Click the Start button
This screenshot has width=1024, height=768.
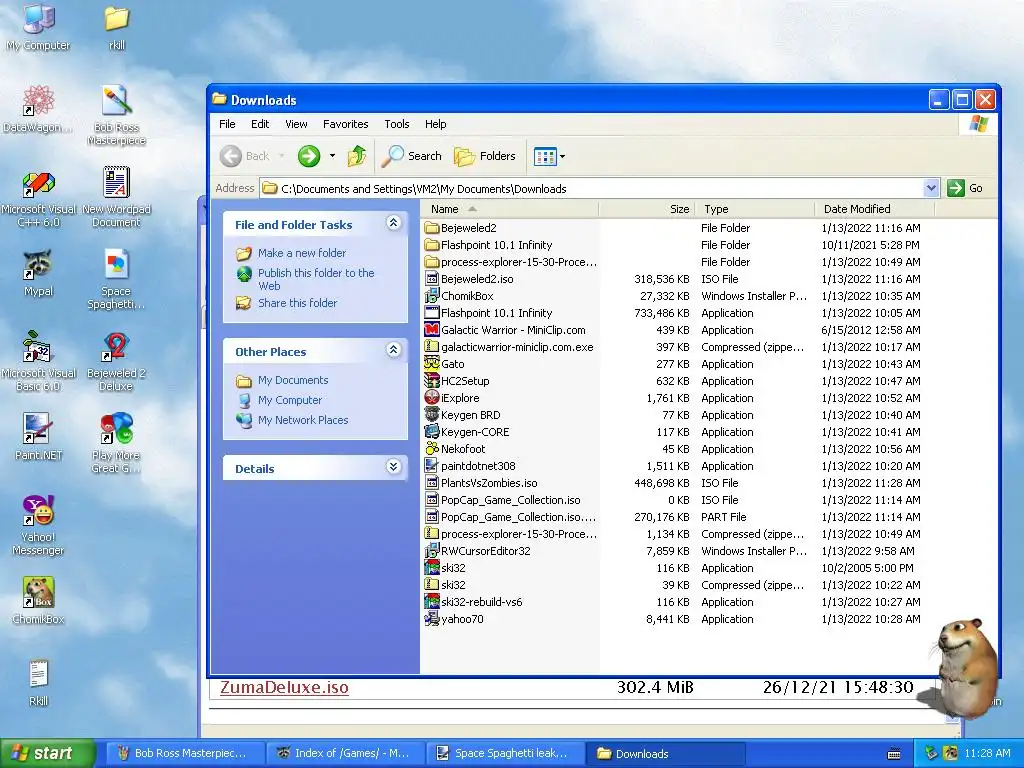46,753
